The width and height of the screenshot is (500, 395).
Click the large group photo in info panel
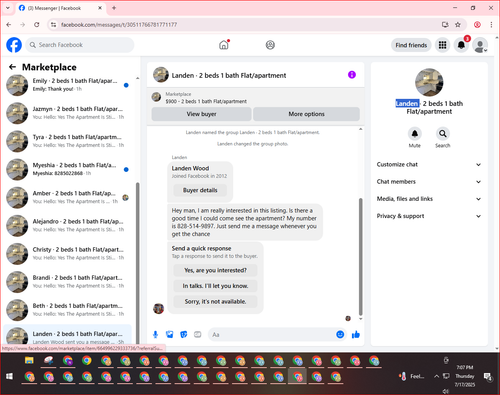click(429, 82)
